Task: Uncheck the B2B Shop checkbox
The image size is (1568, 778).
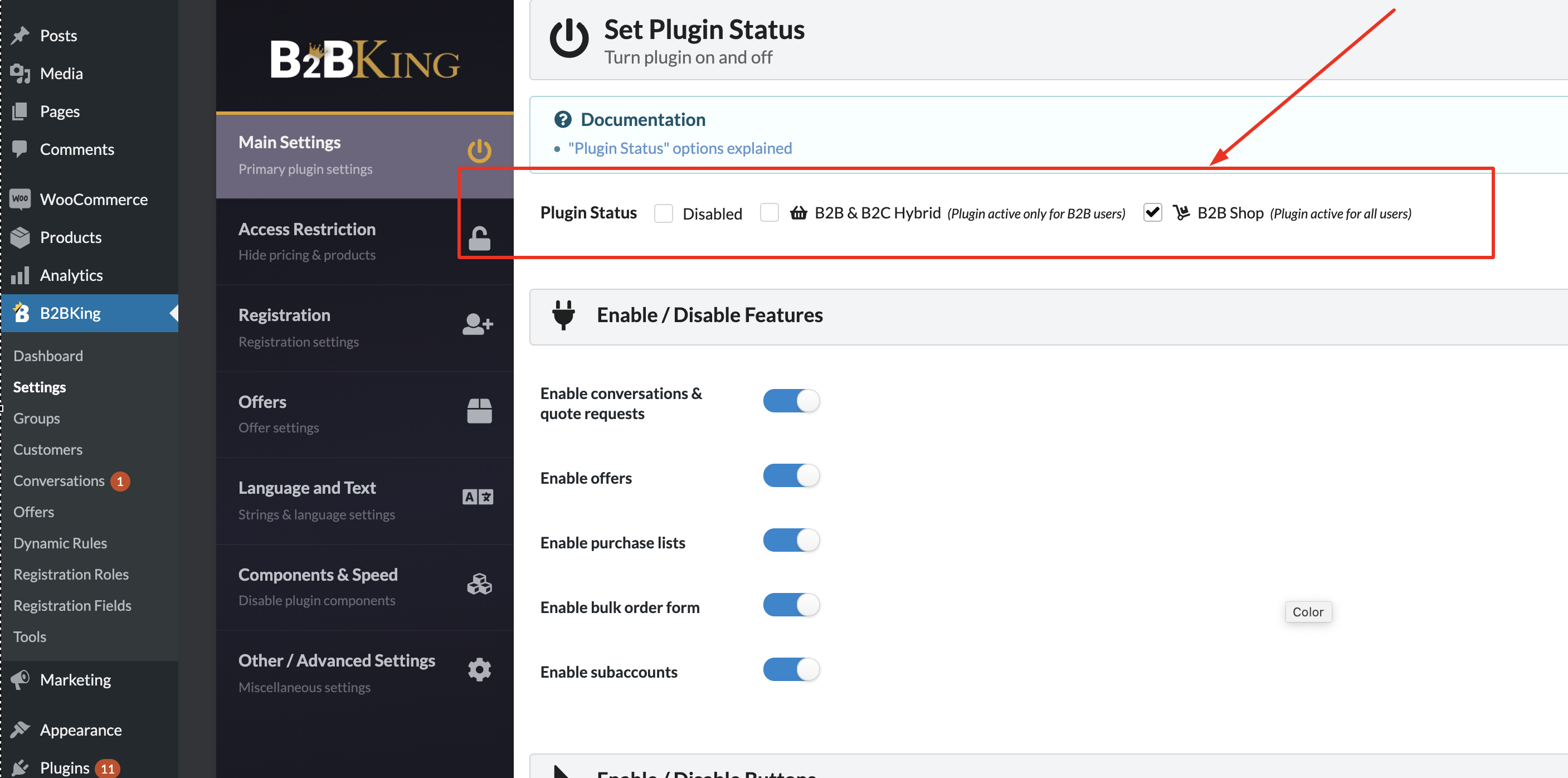Action: [x=1152, y=212]
